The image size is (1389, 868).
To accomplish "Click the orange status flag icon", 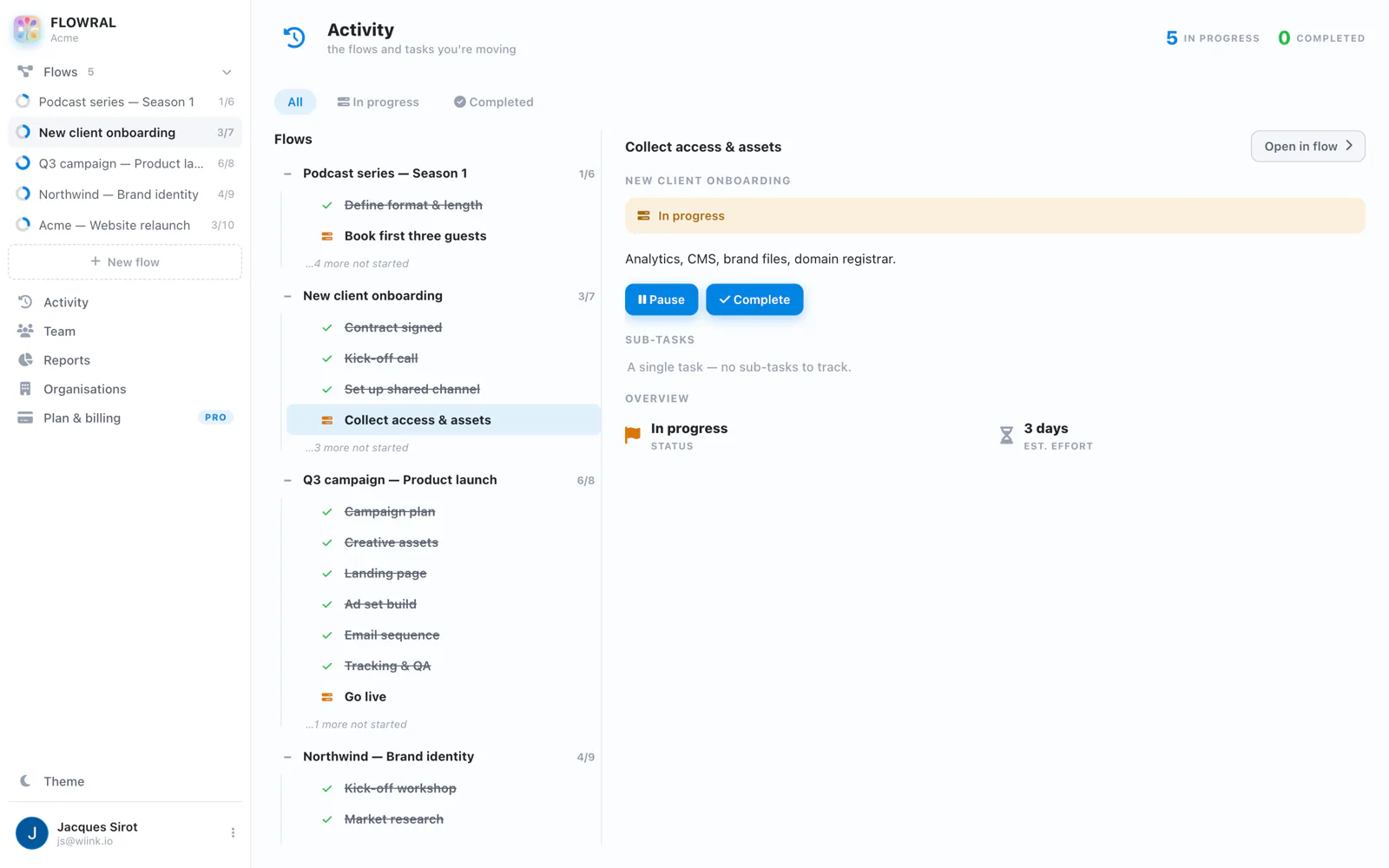I will [633, 435].
